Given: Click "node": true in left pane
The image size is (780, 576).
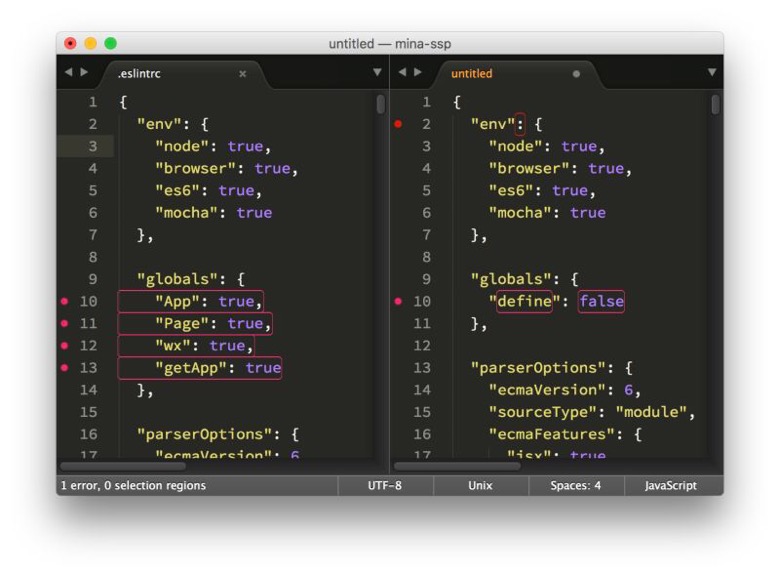Looking at the screenshot, I should [x=213, y=147].
